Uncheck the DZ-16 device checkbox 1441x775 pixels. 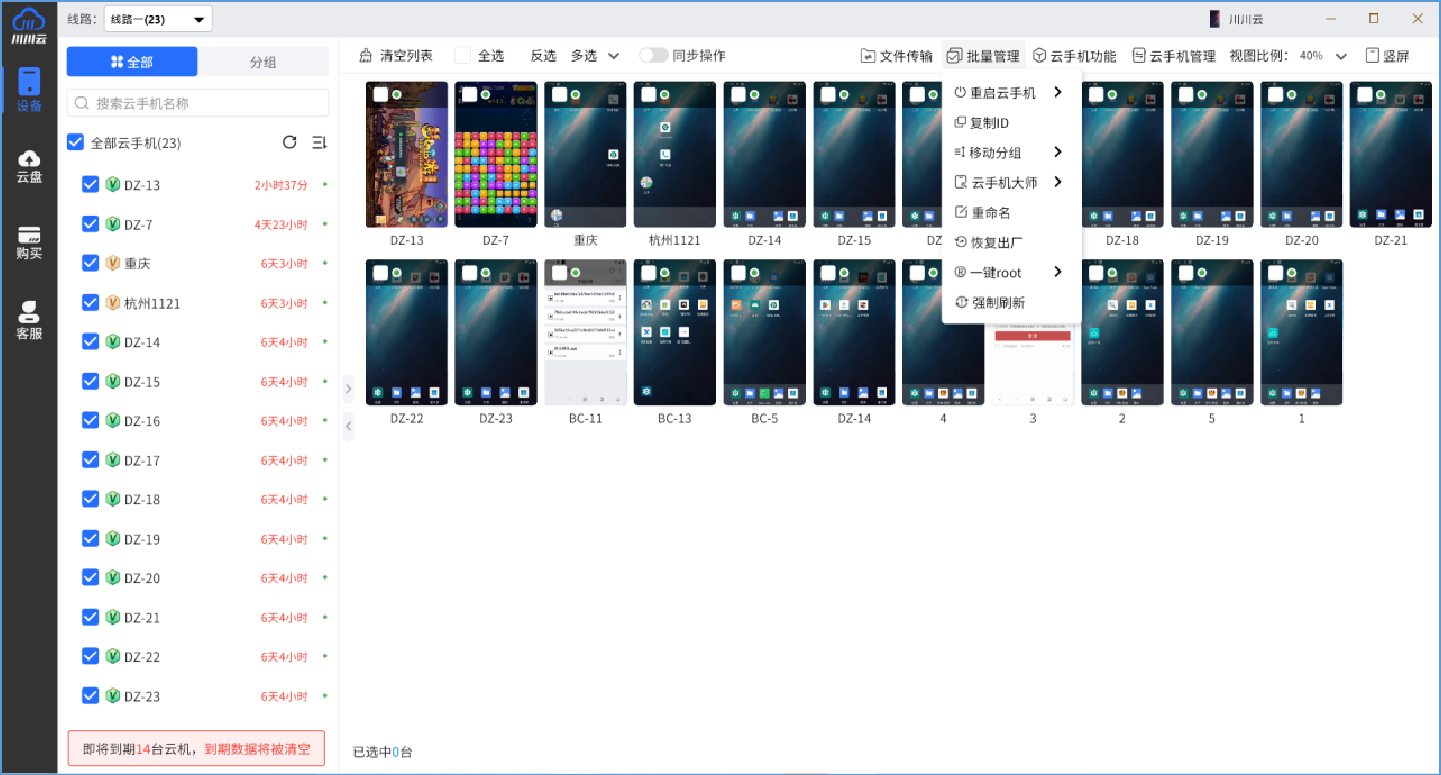click(90, 420)
